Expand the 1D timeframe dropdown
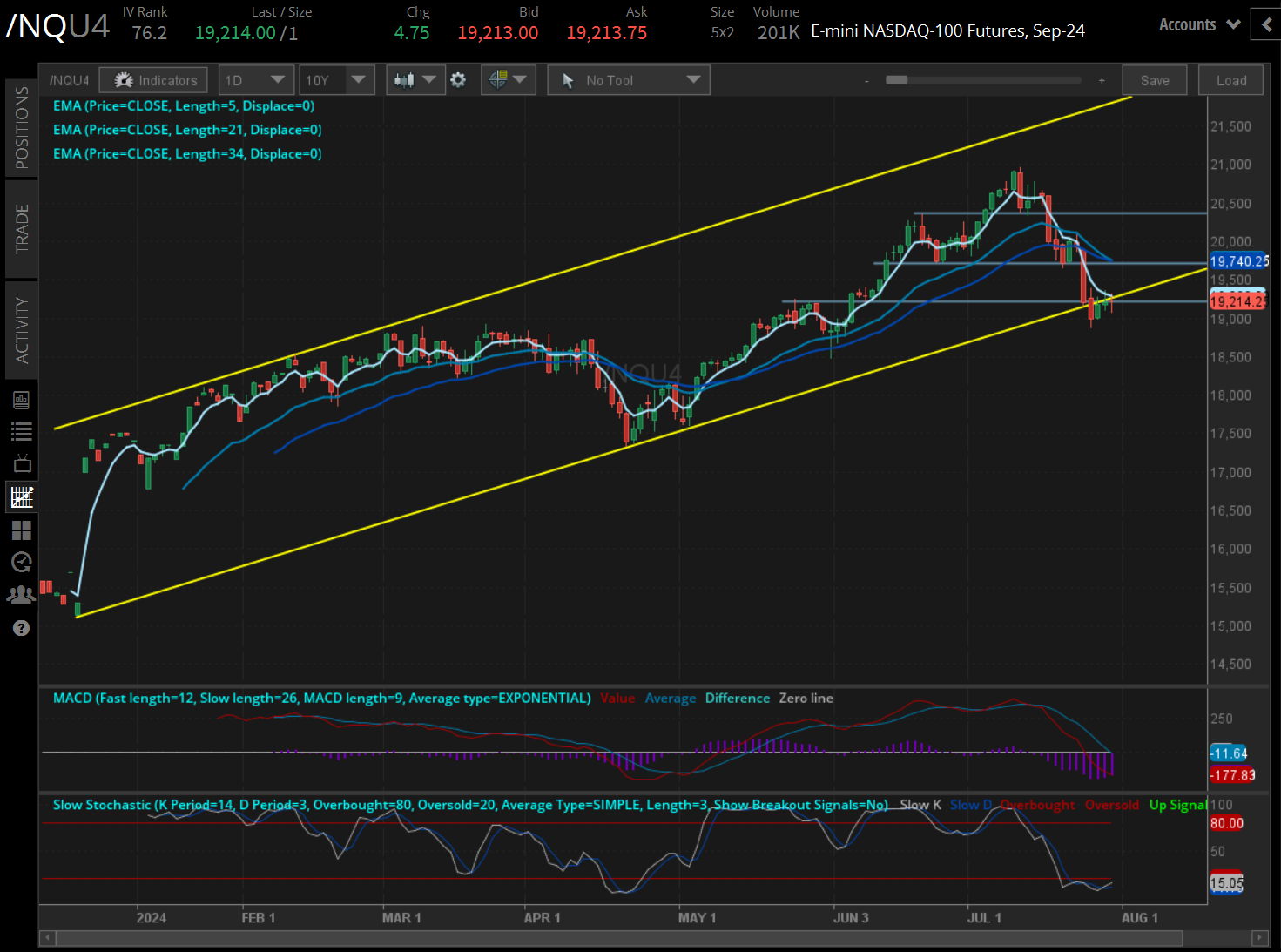This screenshot has width=1281, height=952. coord(256,79)
